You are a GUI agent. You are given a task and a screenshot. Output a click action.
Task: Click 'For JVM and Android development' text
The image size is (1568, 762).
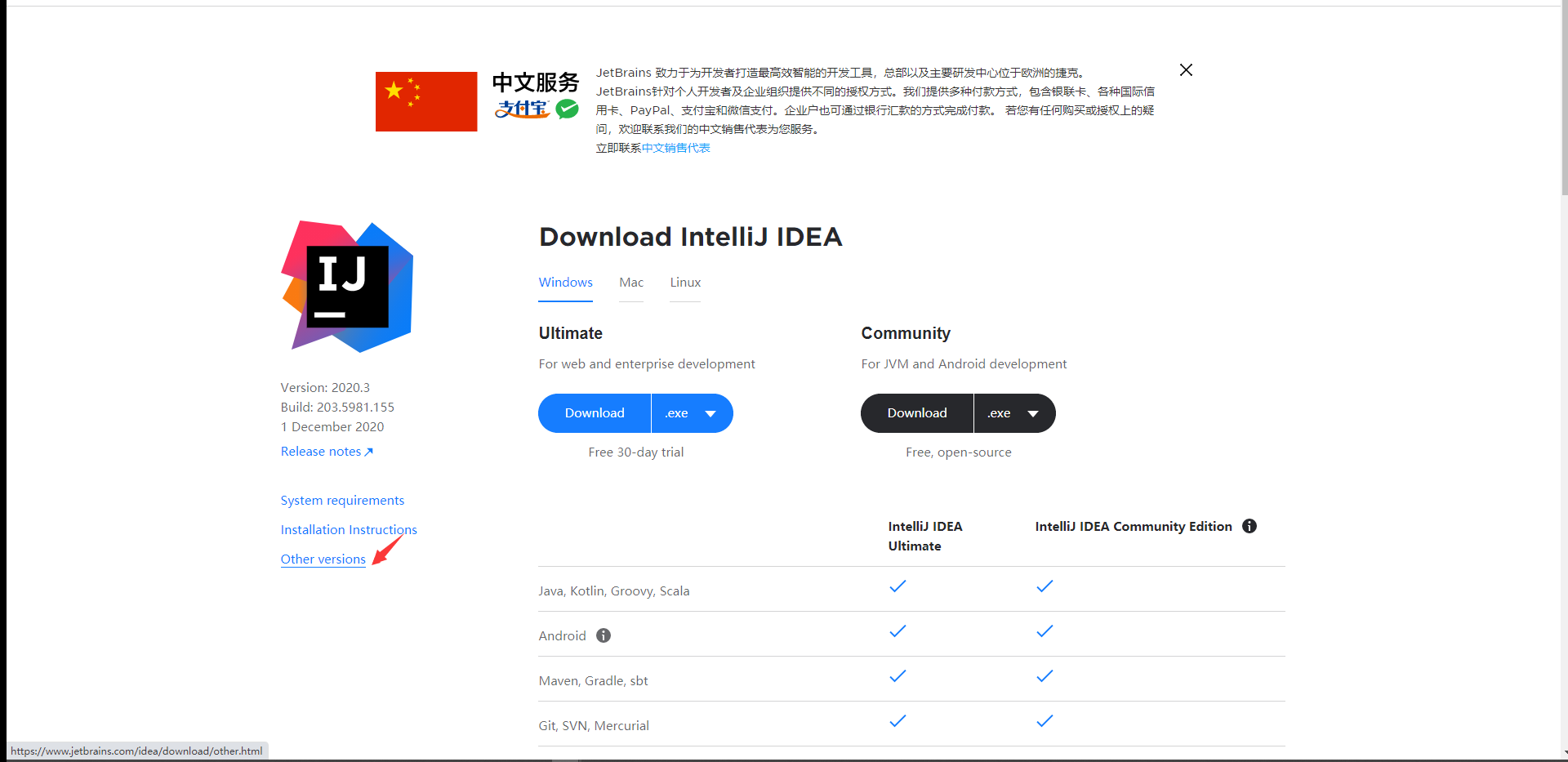[x=964, y=364]
